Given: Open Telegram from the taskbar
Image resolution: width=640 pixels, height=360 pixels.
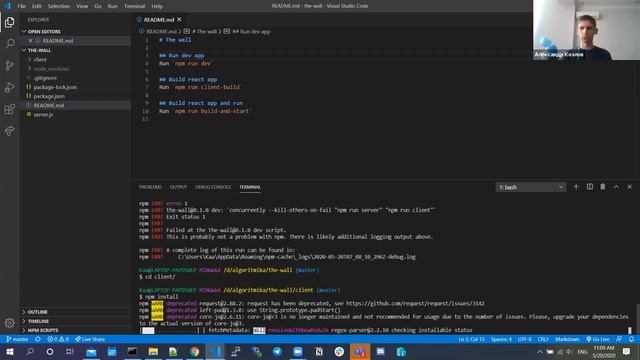Looking at the screenshot, I should click(277, 351).
